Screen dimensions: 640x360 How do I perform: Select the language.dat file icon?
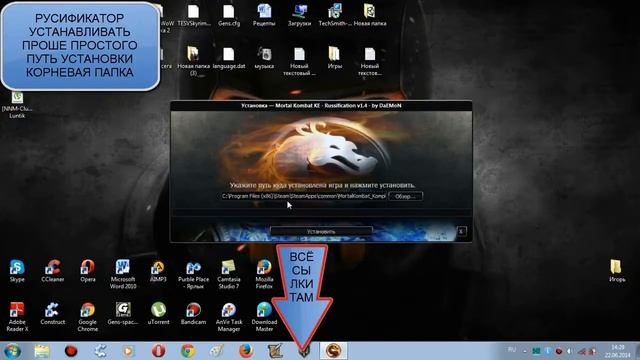tap(229, 58)
